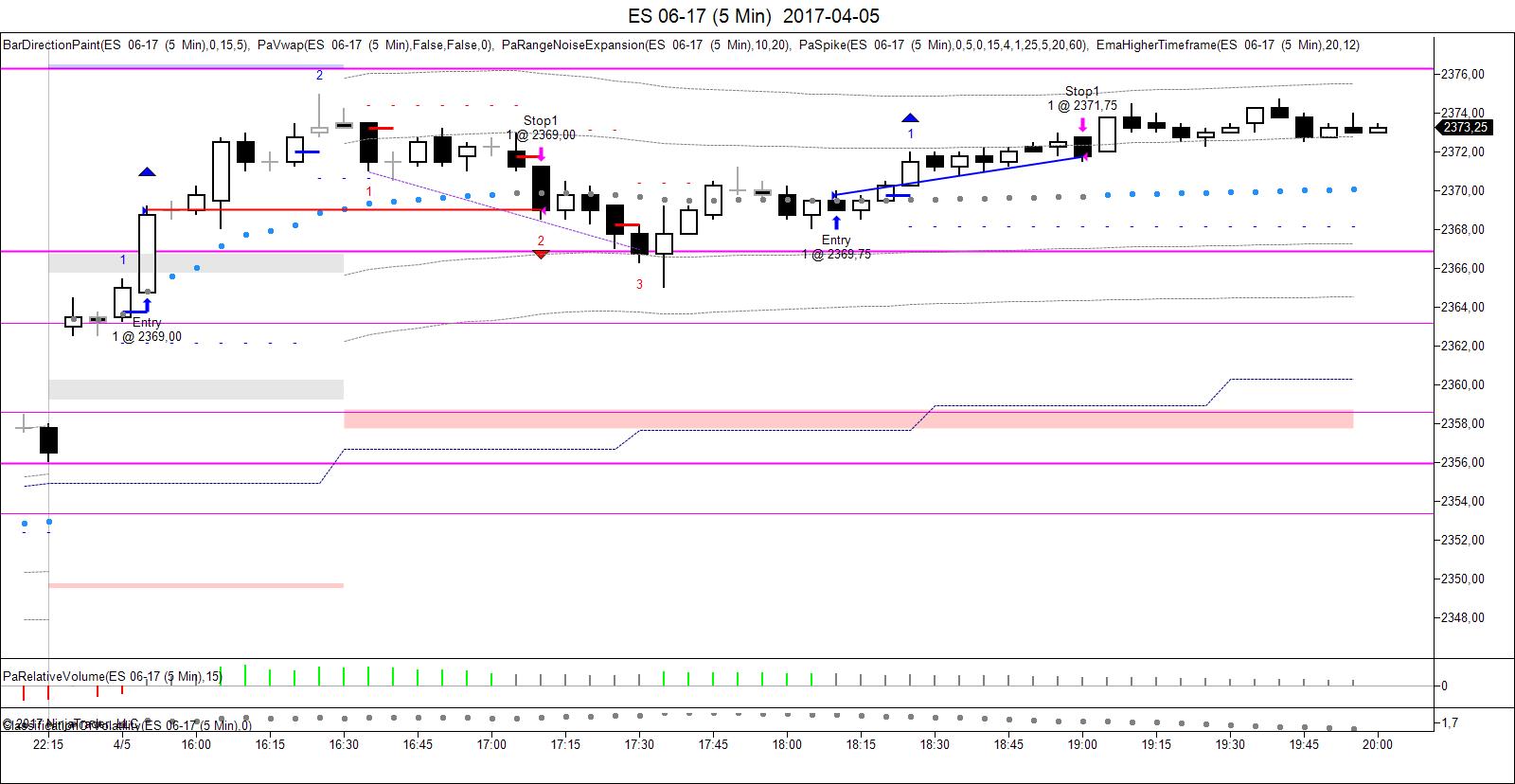Click the ClassificationOfVolatility panel label

(127, 725)
